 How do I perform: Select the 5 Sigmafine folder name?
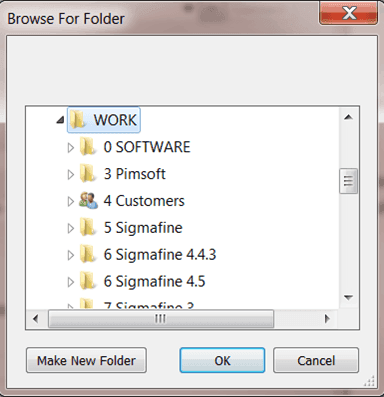[x=143, y=228]
